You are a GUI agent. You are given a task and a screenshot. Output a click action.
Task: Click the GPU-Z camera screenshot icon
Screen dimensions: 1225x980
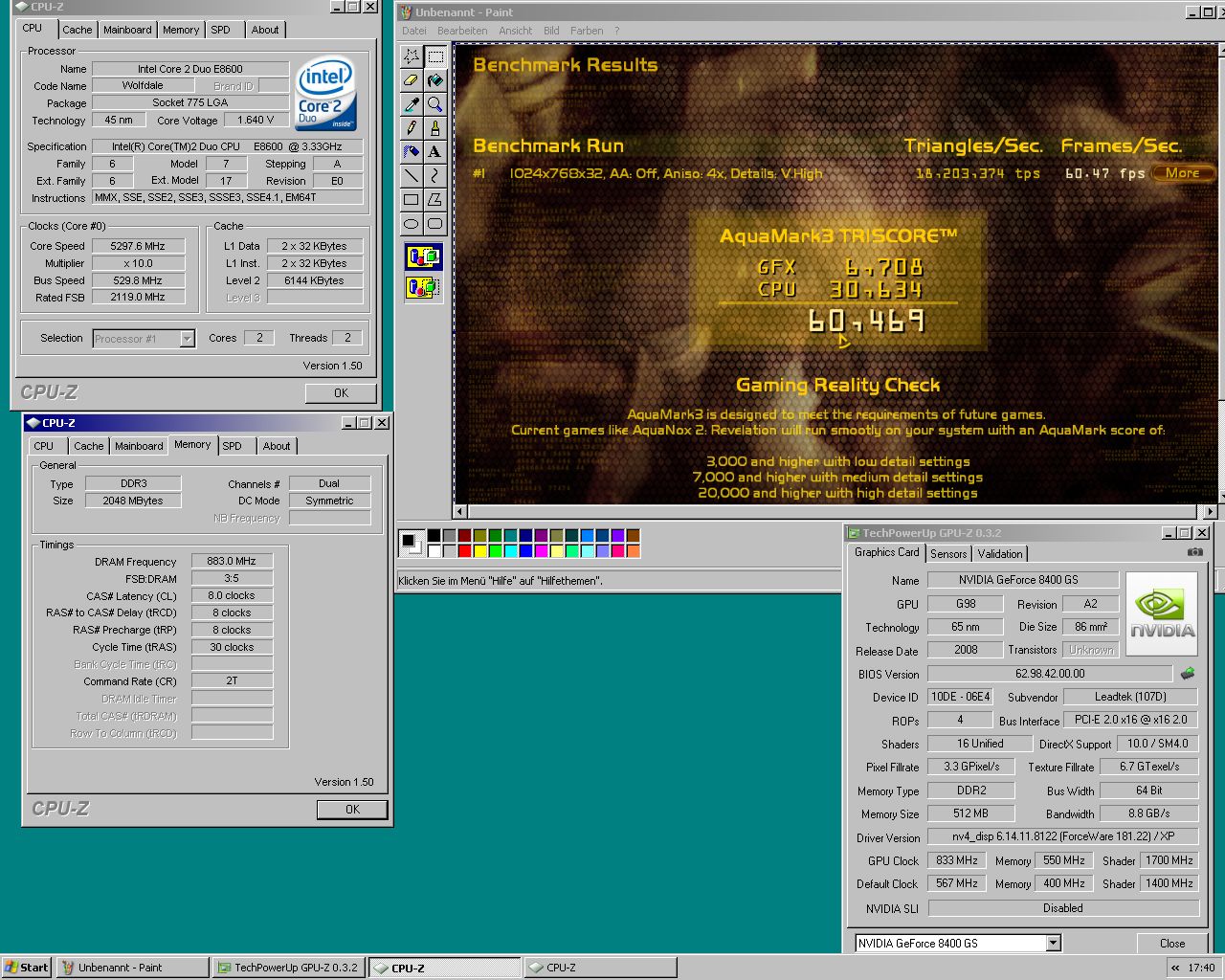(1195, 552)
